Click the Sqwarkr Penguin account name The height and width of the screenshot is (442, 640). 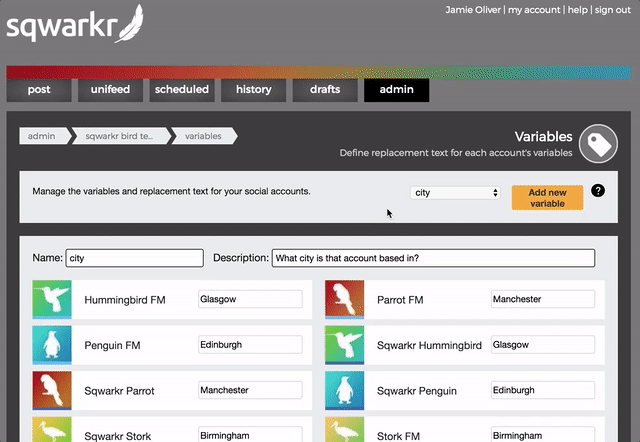point(417,391)
